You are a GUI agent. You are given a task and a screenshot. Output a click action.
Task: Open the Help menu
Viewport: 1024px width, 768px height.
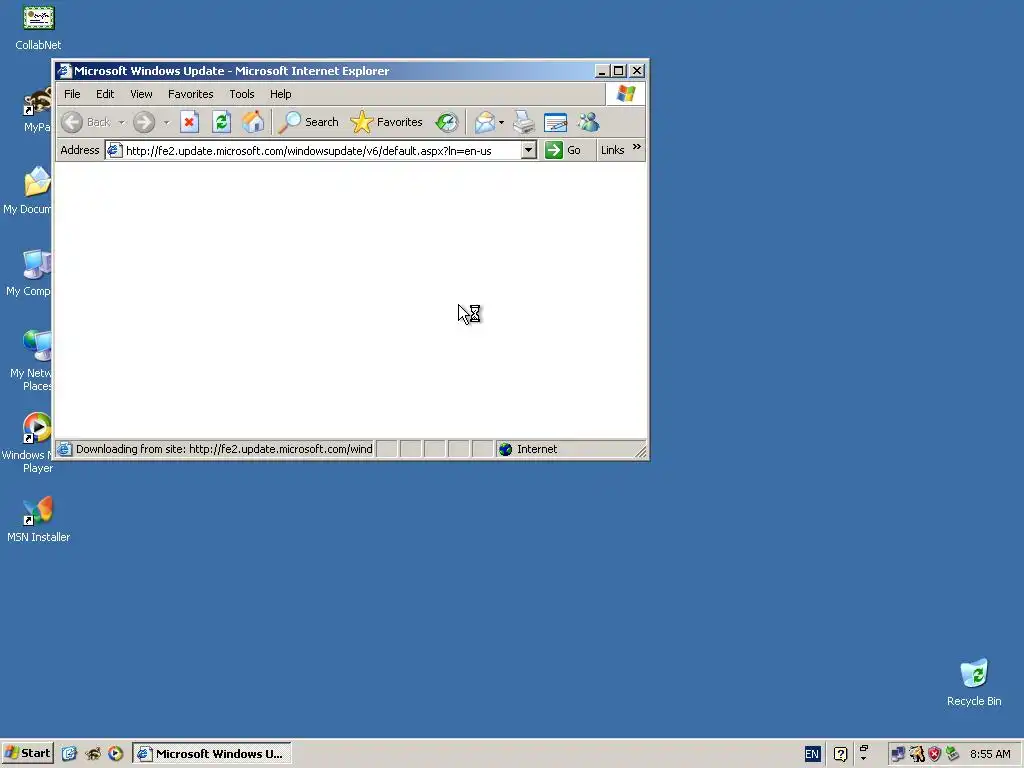(x=281, y=94)
